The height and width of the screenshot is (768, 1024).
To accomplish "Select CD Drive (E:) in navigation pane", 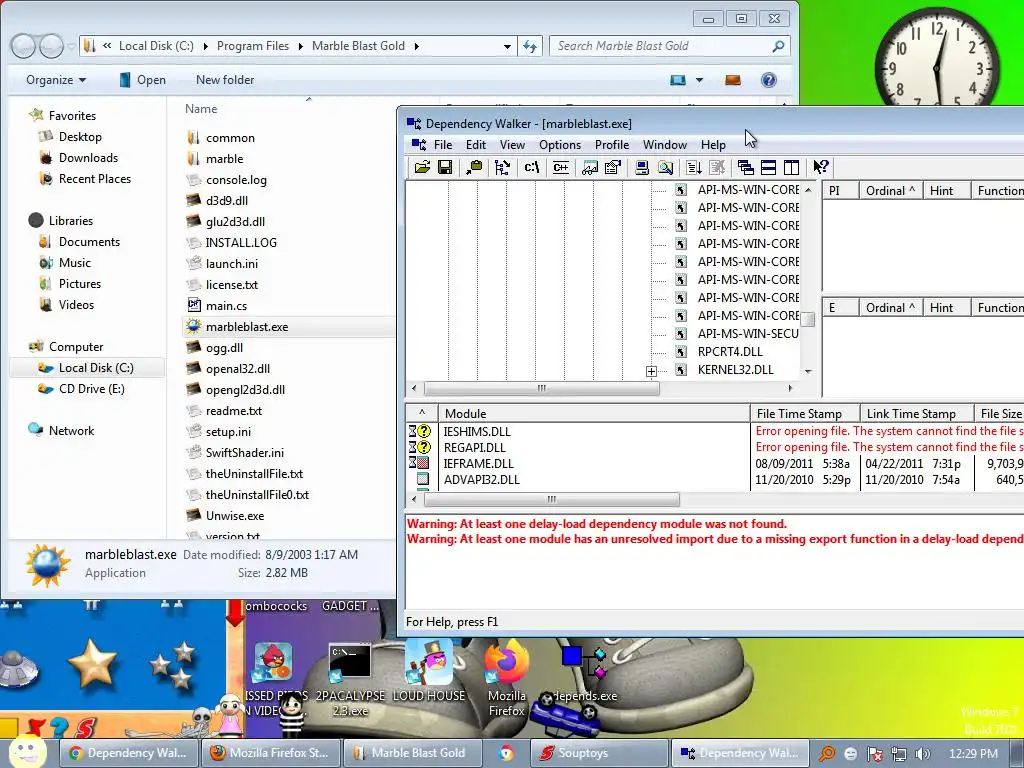I will pos(91,389).
